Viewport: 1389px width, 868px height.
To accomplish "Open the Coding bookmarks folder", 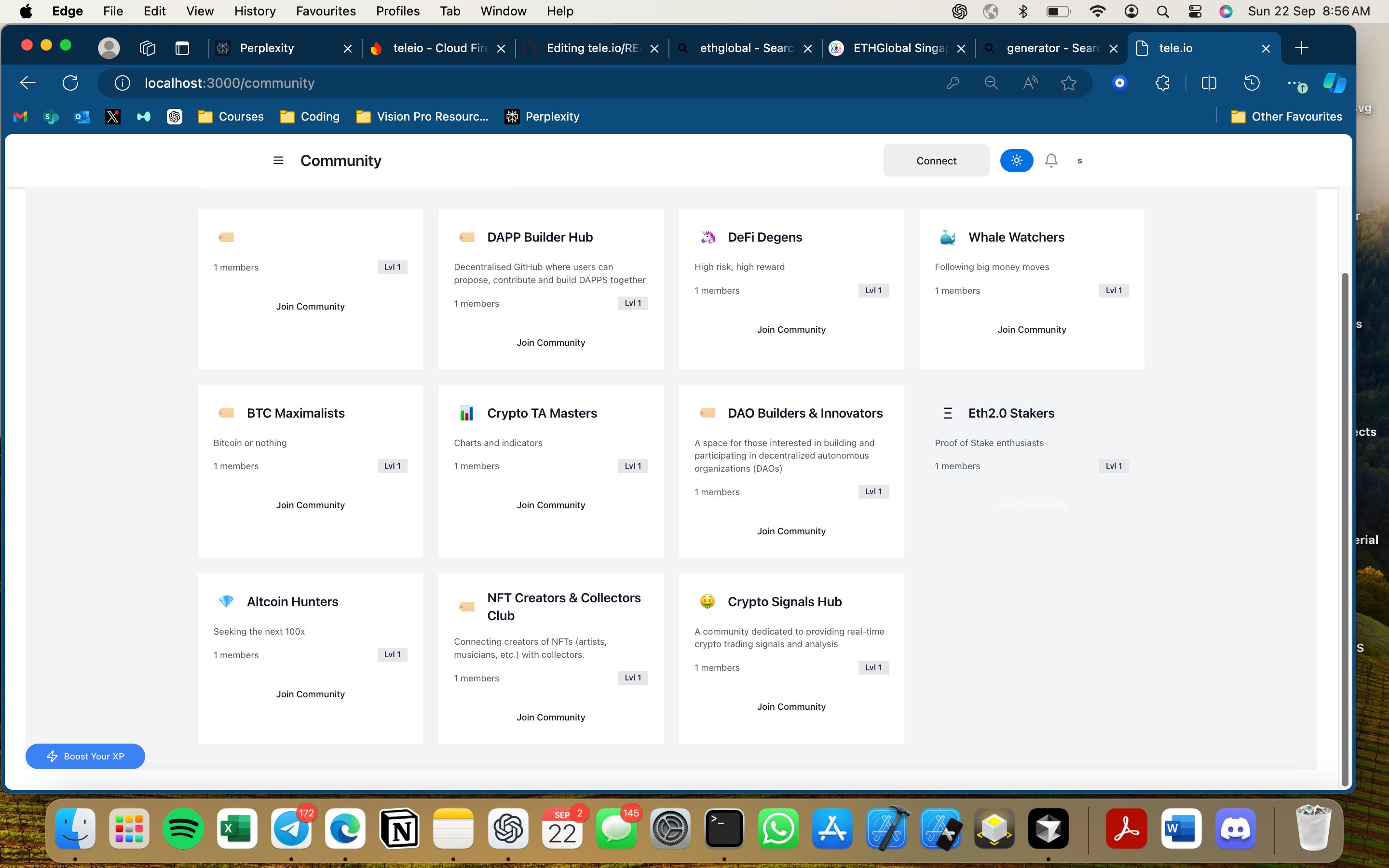I will (309, 117).
